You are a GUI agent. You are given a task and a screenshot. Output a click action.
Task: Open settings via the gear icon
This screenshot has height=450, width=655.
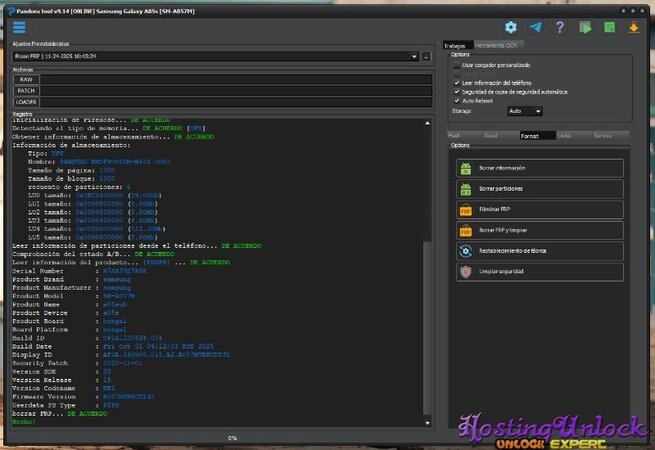tap(511, 28)
